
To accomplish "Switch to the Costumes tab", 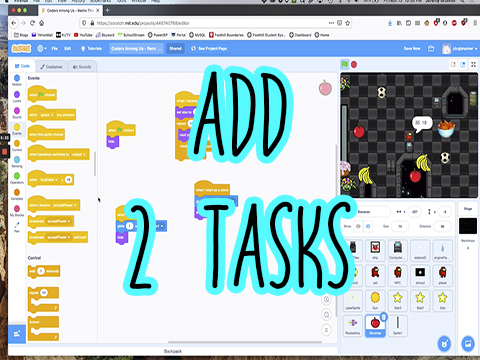I will (x=51, y=67).
